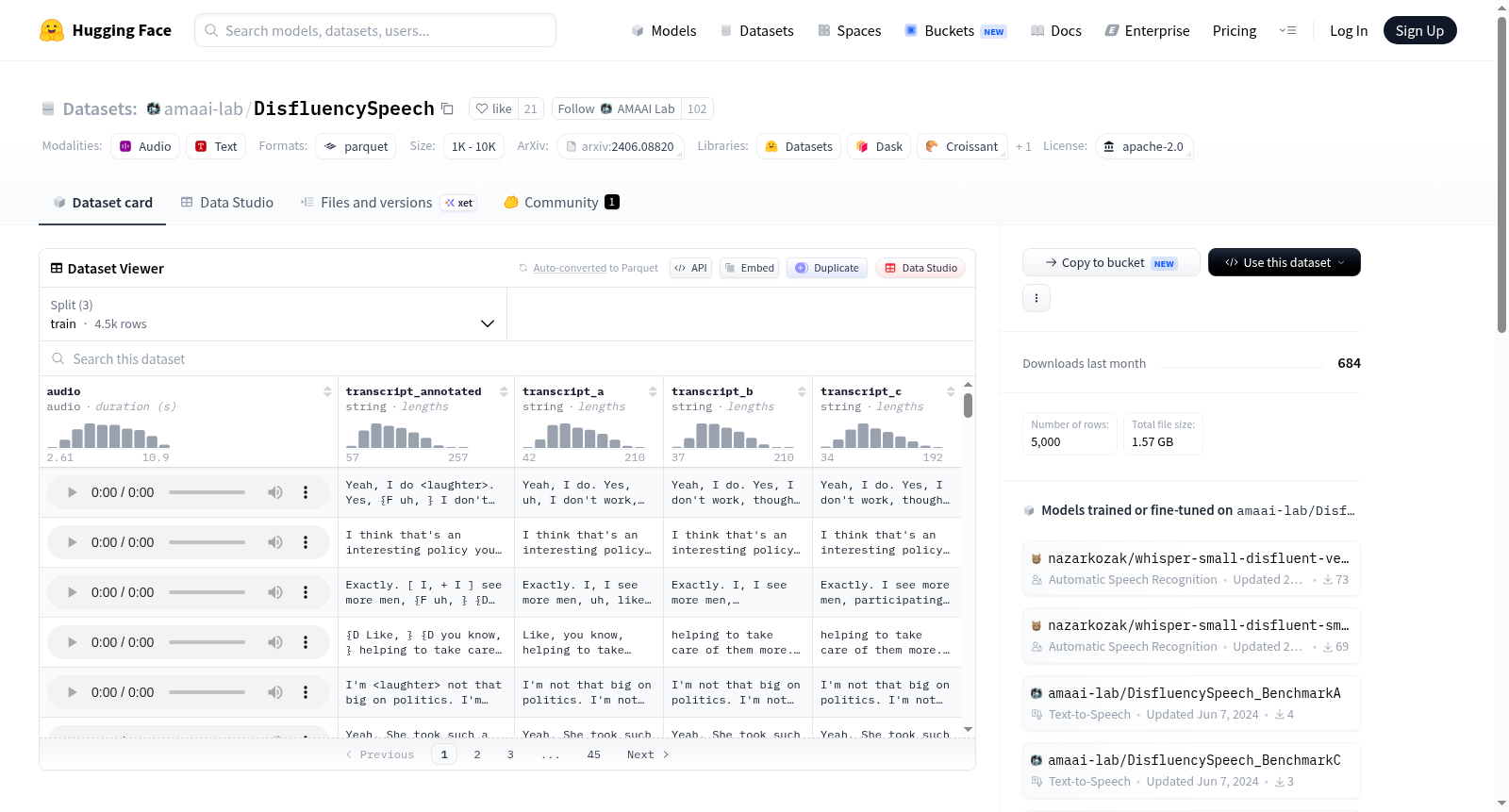Like this dataset

click(493, 108)
